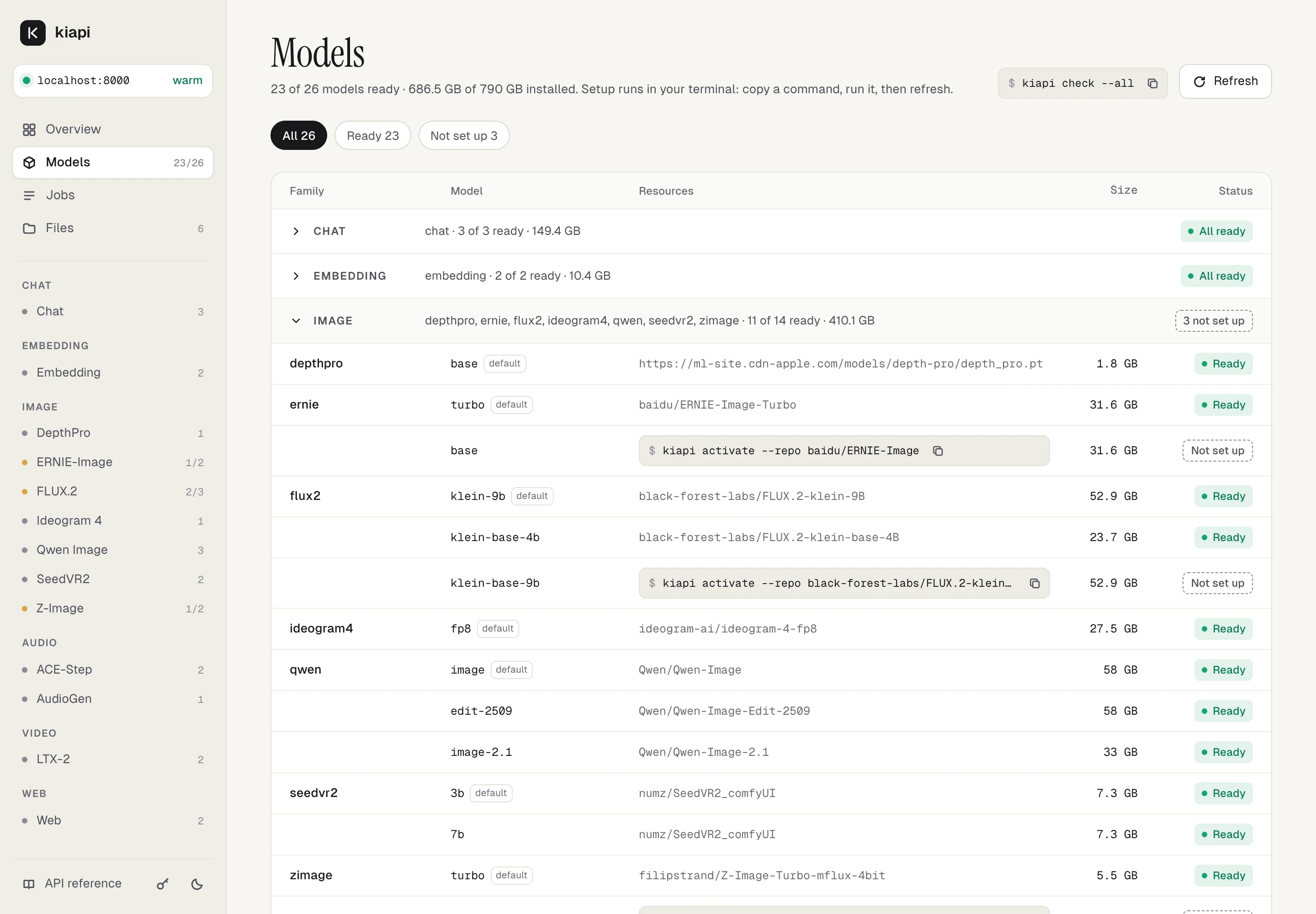Open LTX-2 in the sidebar
1316x914 pixels.
click(x=113, y=760)
